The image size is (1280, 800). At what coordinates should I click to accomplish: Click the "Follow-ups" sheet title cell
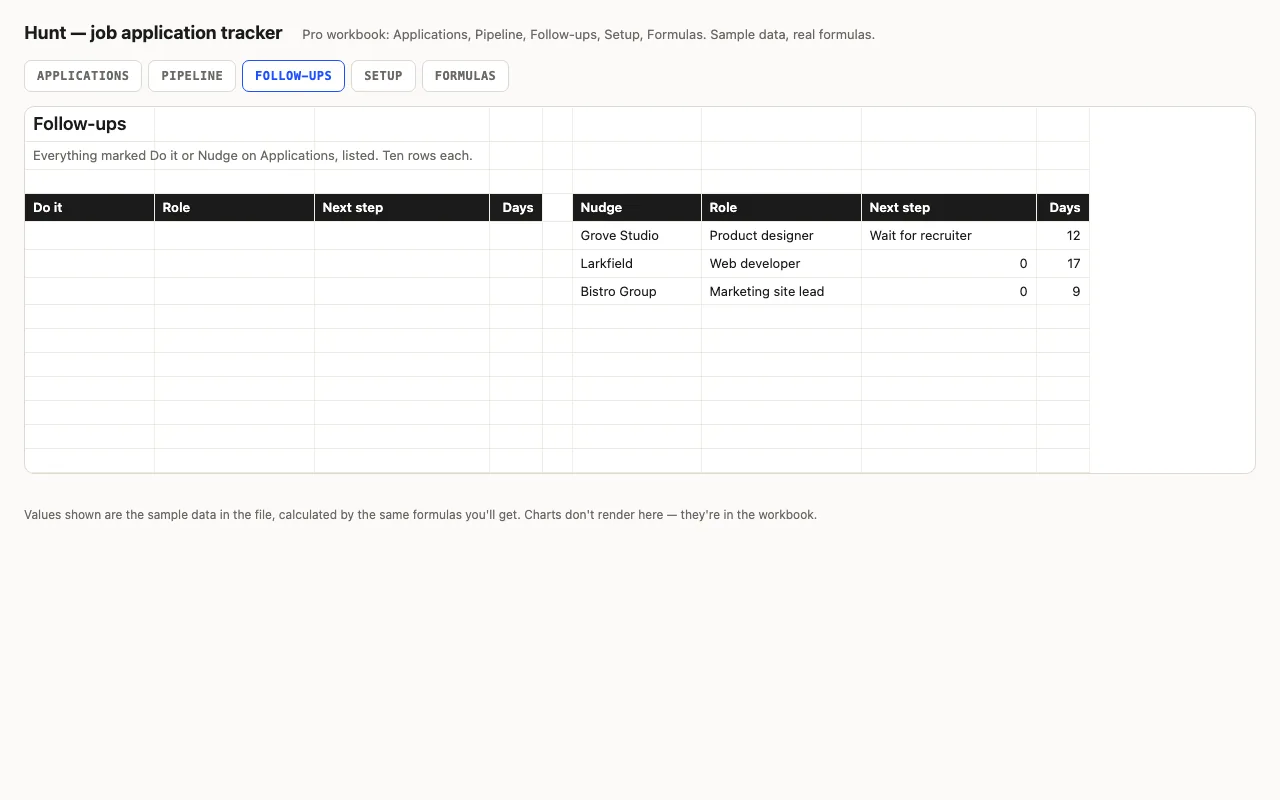point(90,124)
